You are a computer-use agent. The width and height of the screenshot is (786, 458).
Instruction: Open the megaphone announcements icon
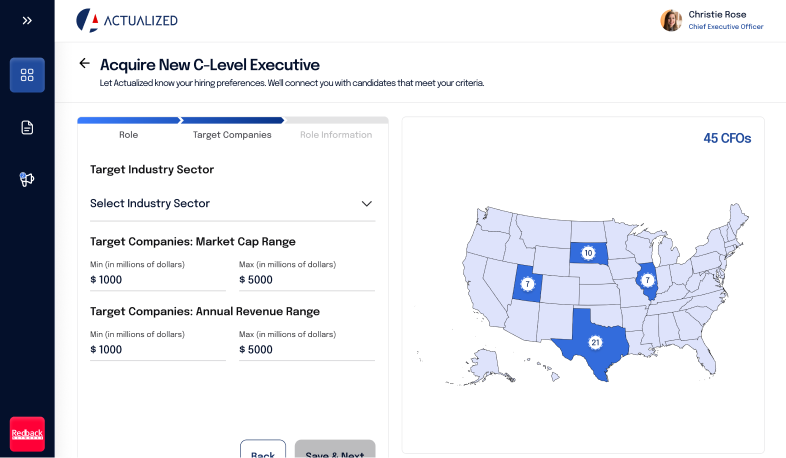coord(27,179)
